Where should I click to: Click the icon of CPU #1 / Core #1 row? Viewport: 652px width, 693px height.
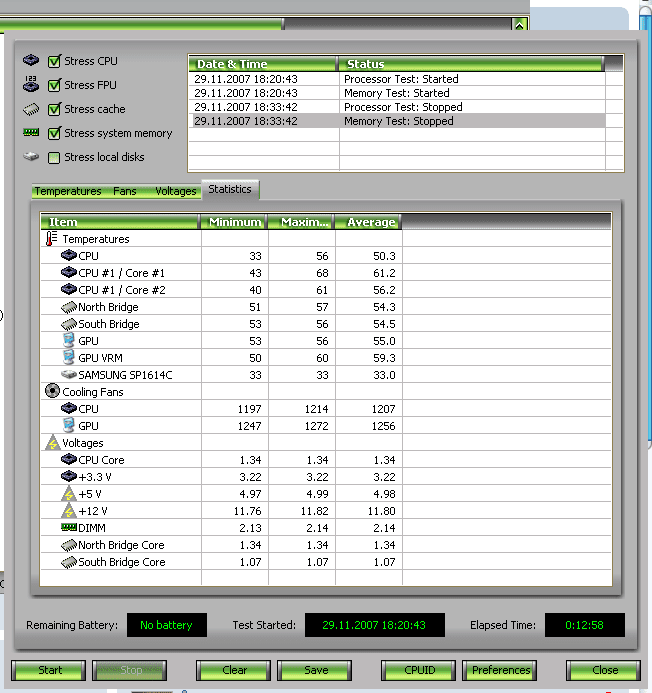[69, 273]
